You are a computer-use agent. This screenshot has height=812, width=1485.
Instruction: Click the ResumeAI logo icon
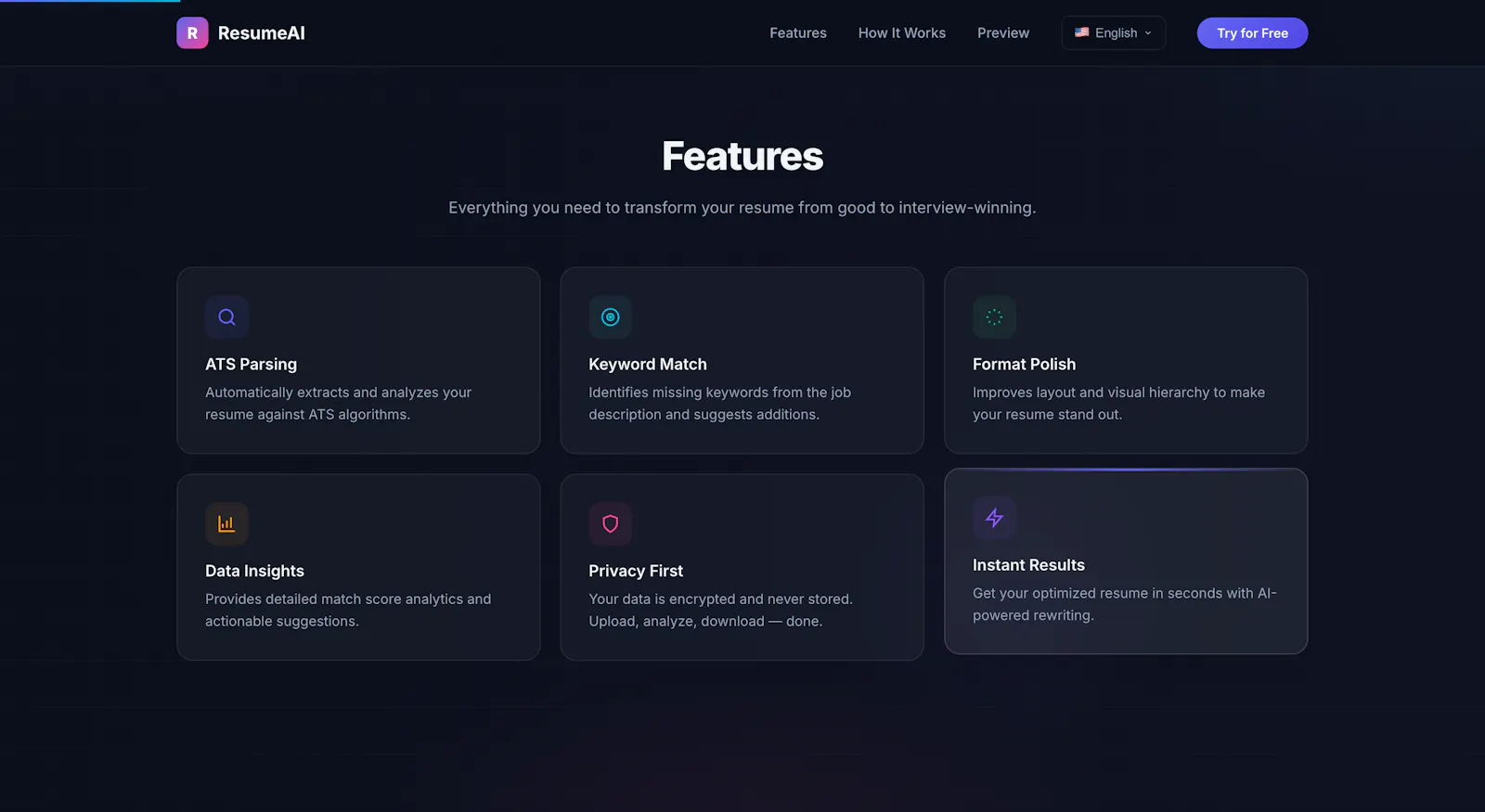point(192,32)
